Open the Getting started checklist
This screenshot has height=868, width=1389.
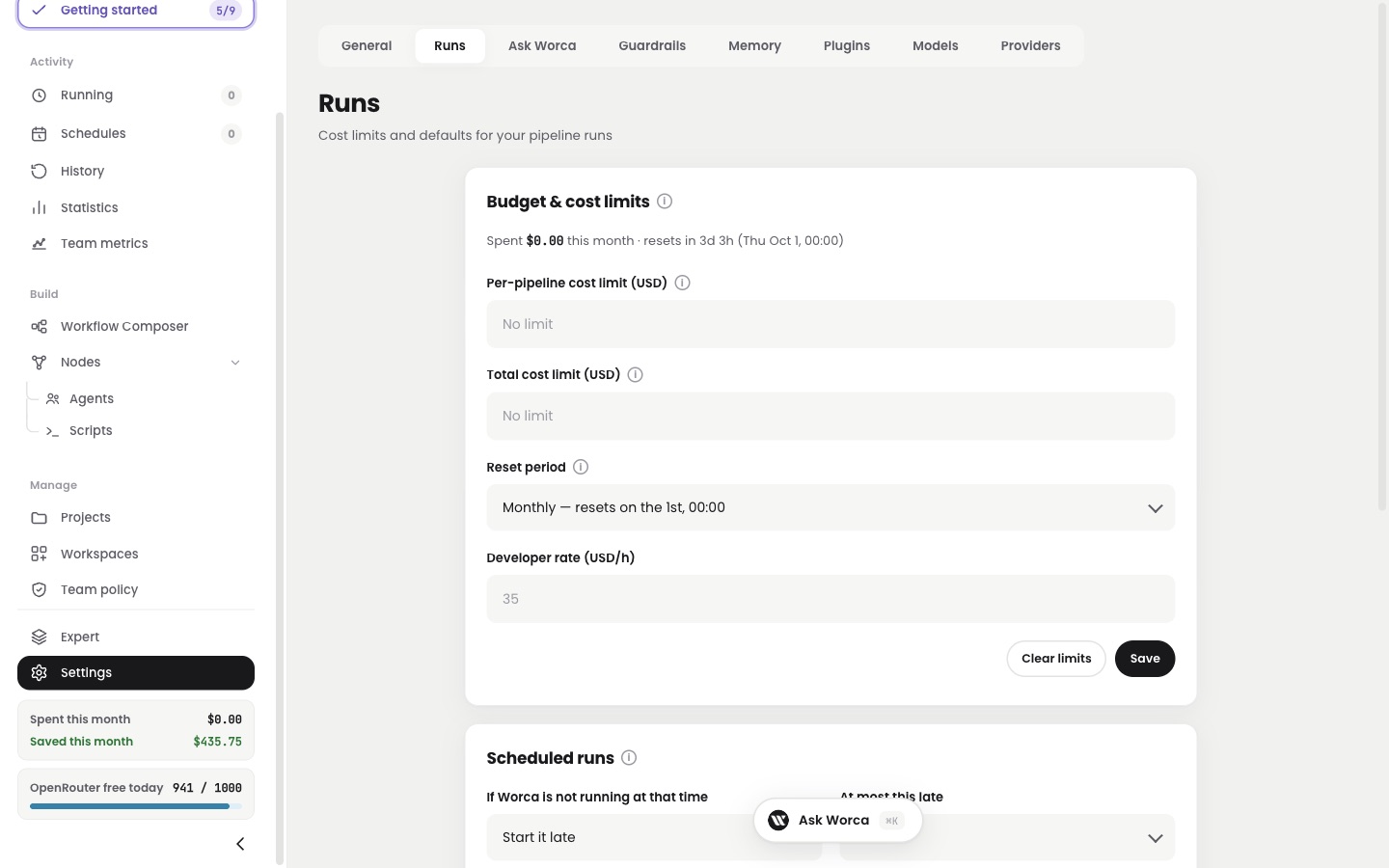136,12
